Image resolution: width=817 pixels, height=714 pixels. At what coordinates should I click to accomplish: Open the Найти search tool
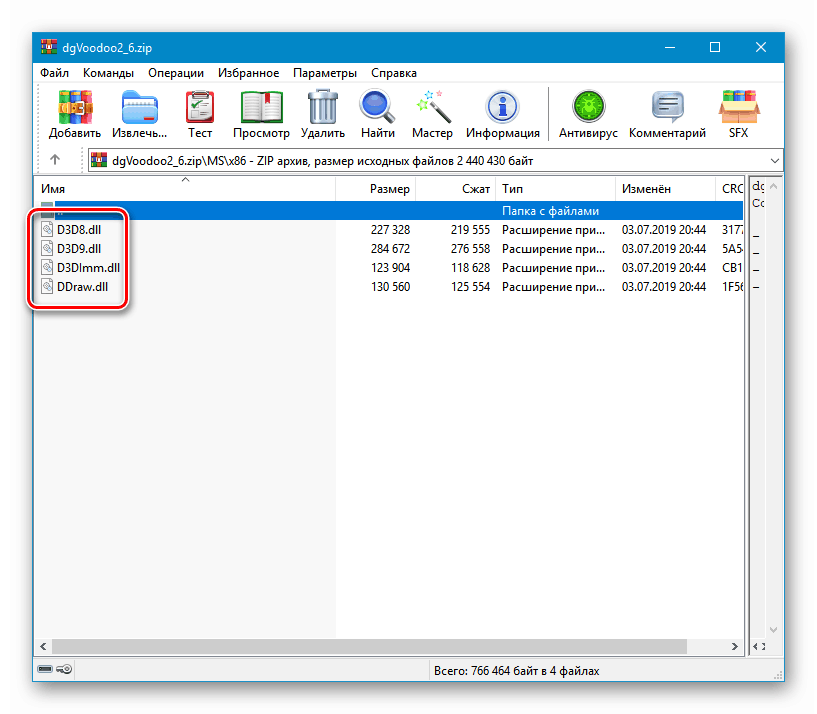(378, 114)
